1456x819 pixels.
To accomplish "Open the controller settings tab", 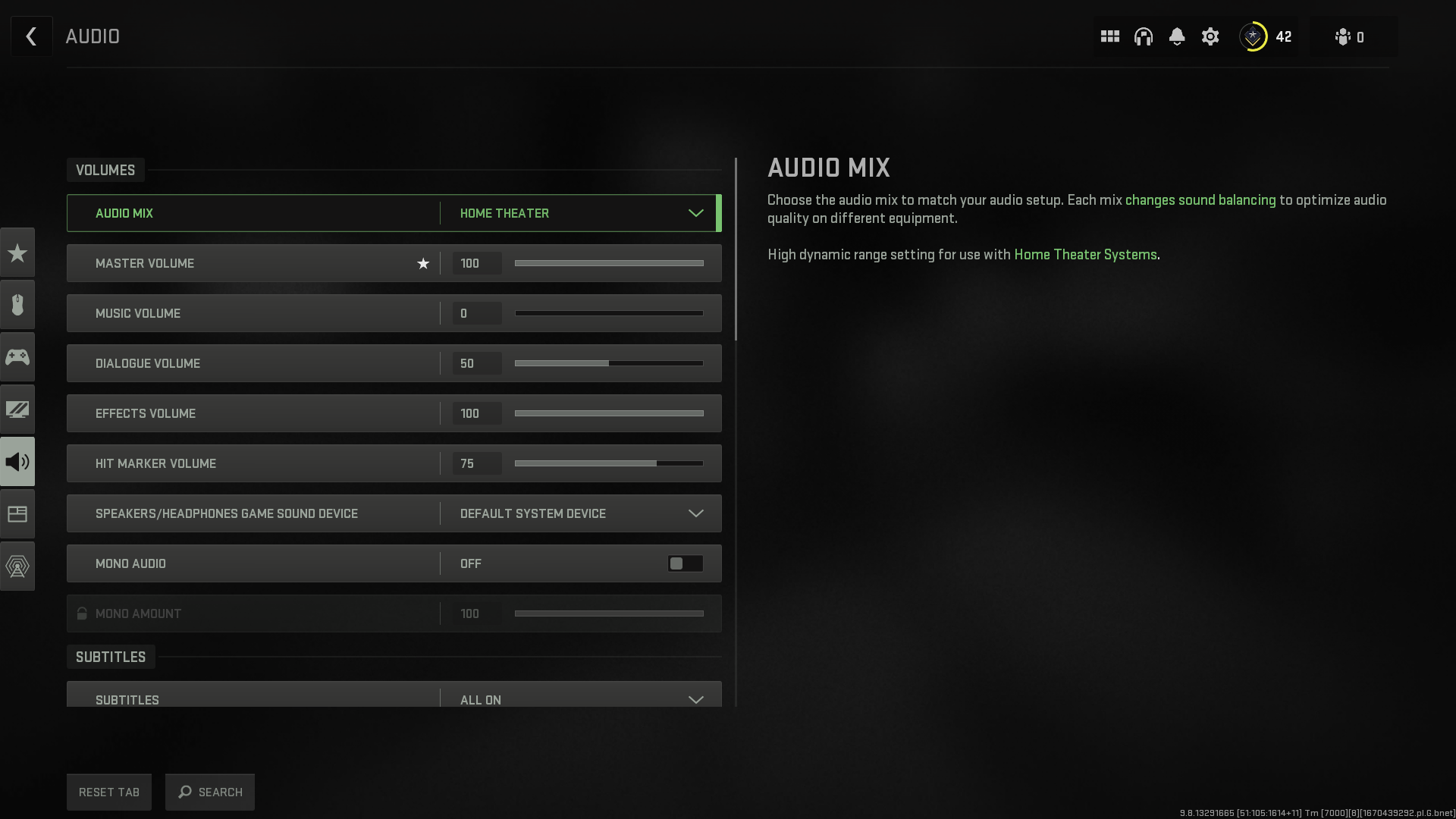I will point(17,357).
